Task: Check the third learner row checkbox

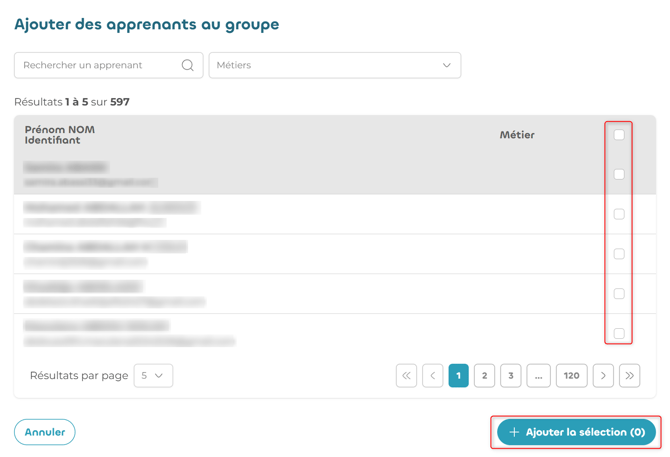Action: pyautogui.click(x=619, y=254)
